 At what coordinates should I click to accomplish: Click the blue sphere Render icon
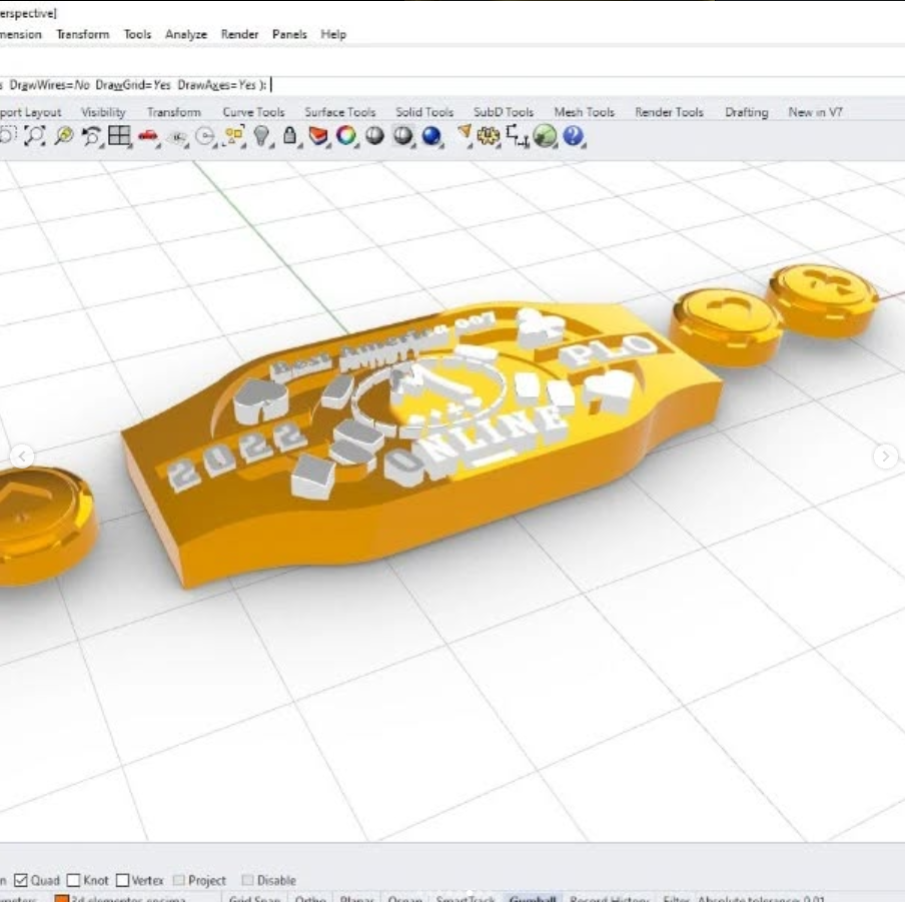point(432,137)
